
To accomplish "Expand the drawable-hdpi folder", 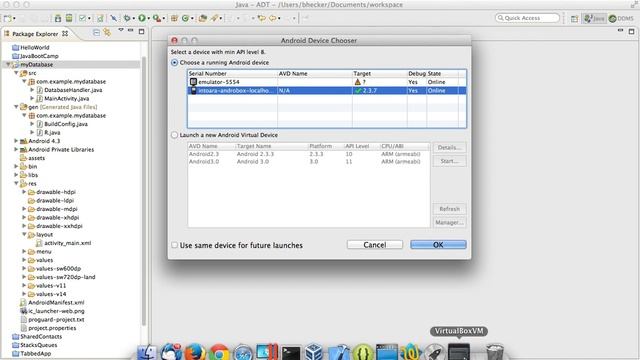I will point(24,192).
